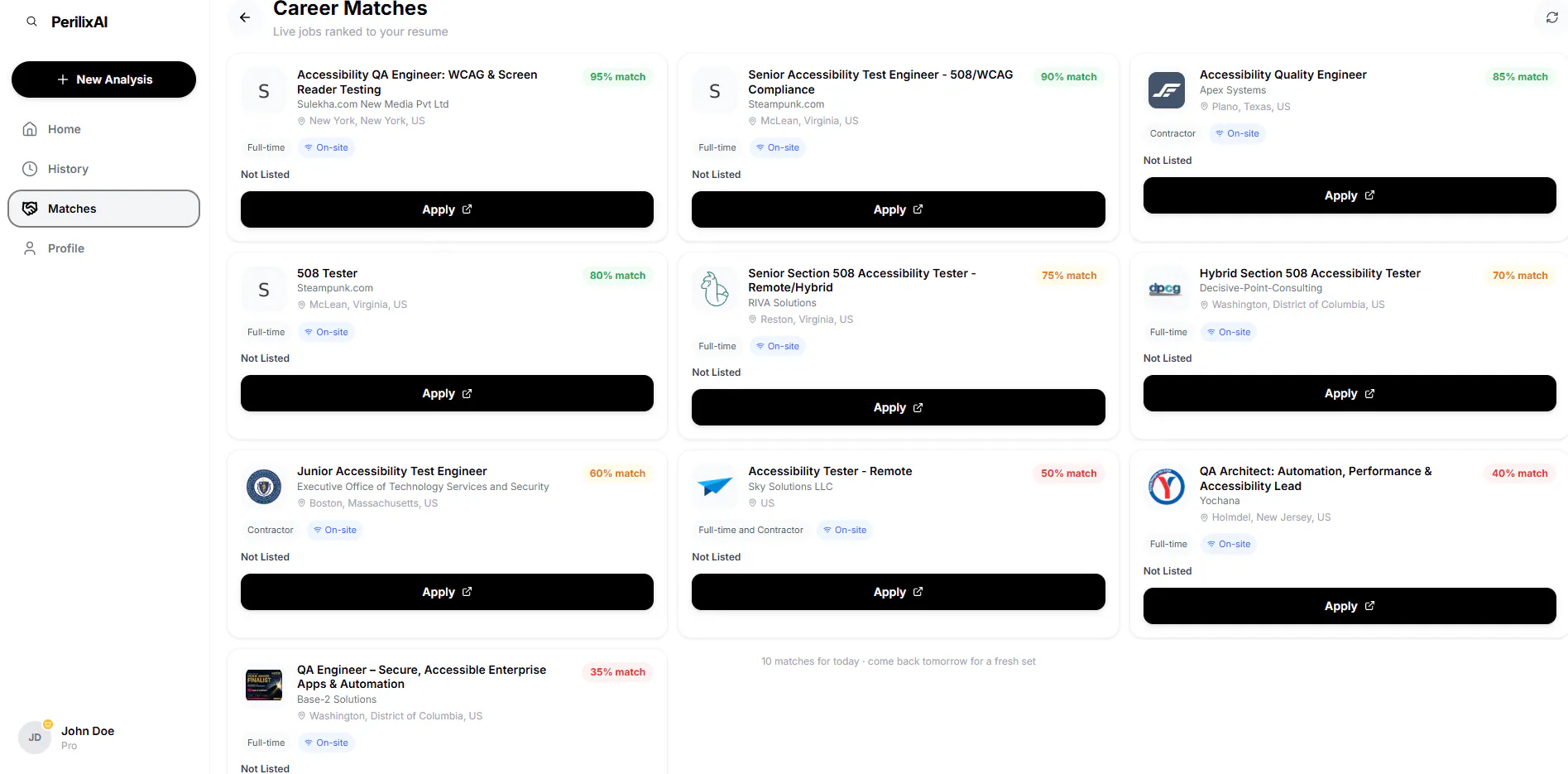1568x774 pixels.
Task: Click the RIVA Solutions logo icon
Action: 715,289
